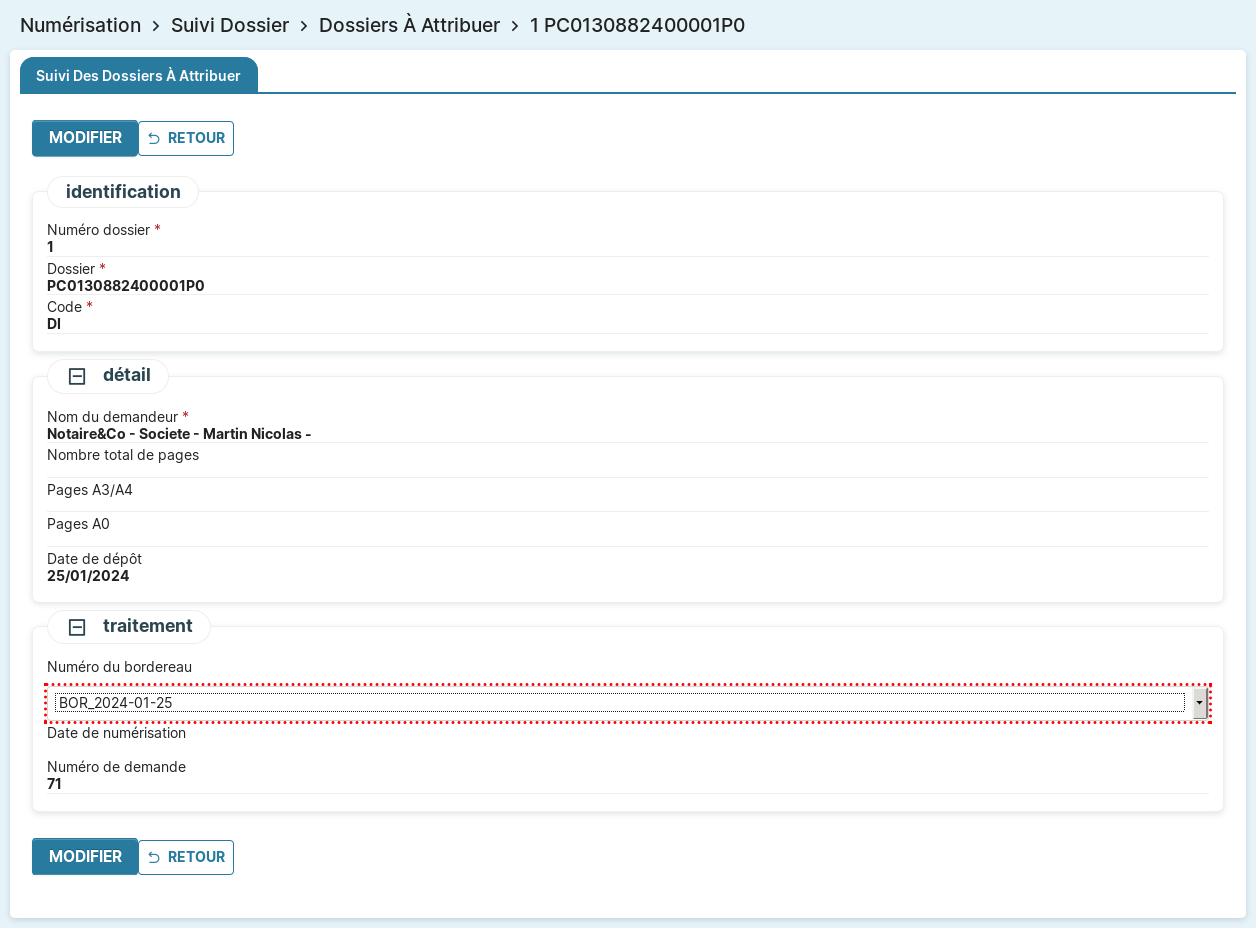Open the bordereau dropdown arrow

click(1199, 703)
